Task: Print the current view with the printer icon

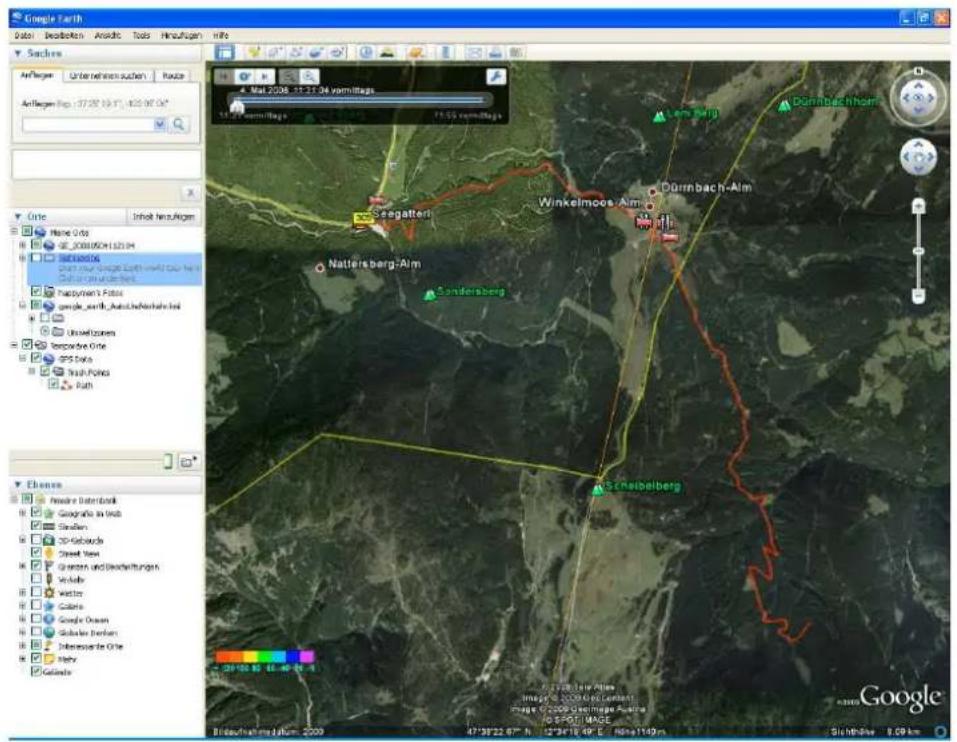Action: (x=495, y=52)
